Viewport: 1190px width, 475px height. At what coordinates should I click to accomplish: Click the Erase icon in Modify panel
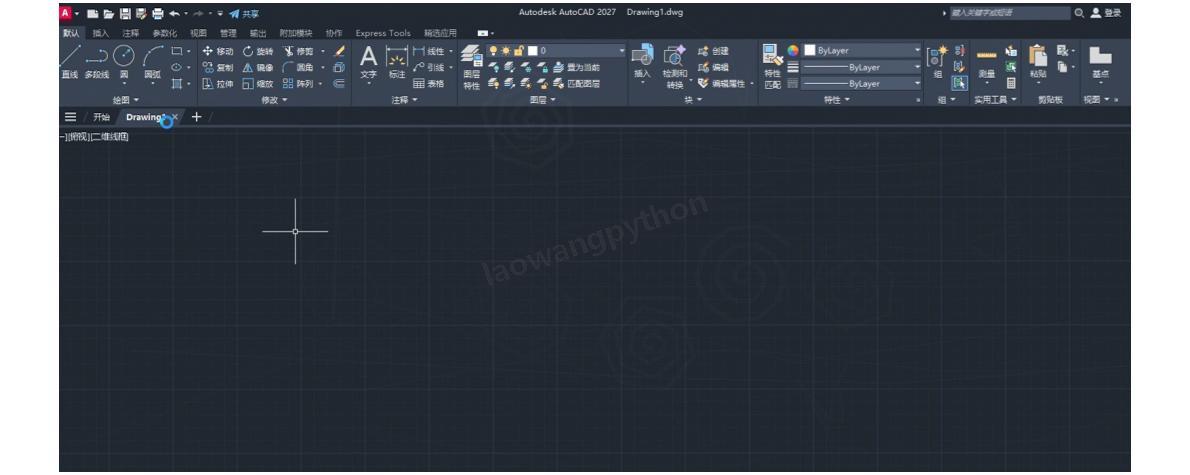pyautogui.click(x=339, y=51)
